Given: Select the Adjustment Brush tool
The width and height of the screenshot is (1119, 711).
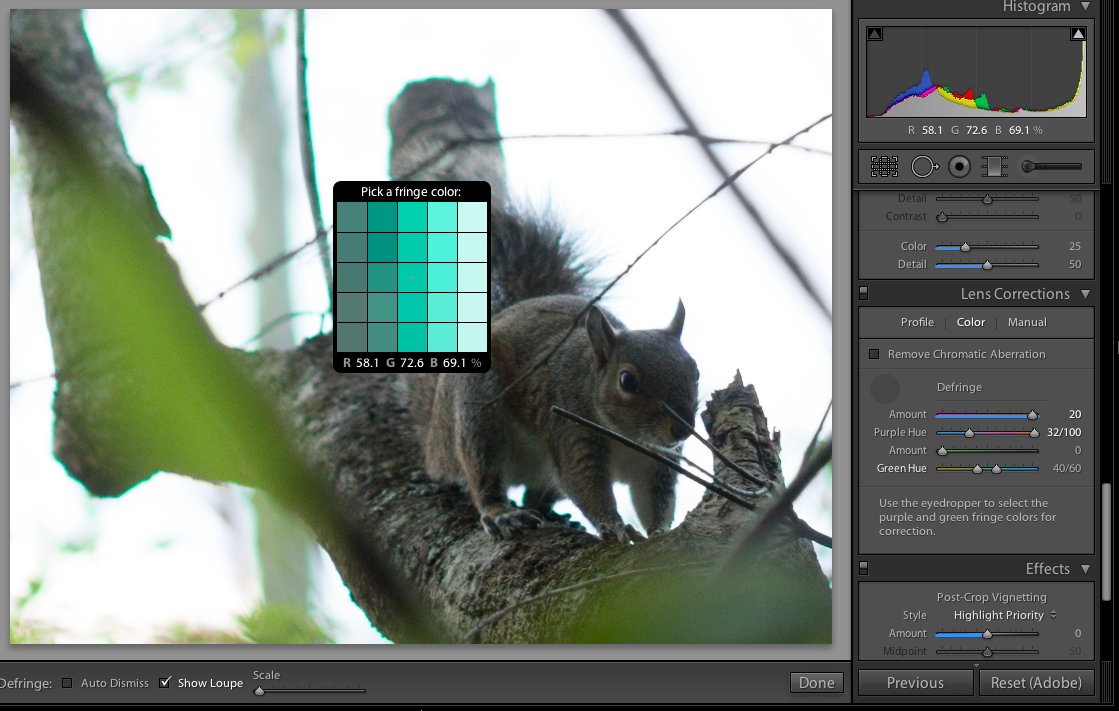Looking at the screenshot, I should tap(1051, 167).
